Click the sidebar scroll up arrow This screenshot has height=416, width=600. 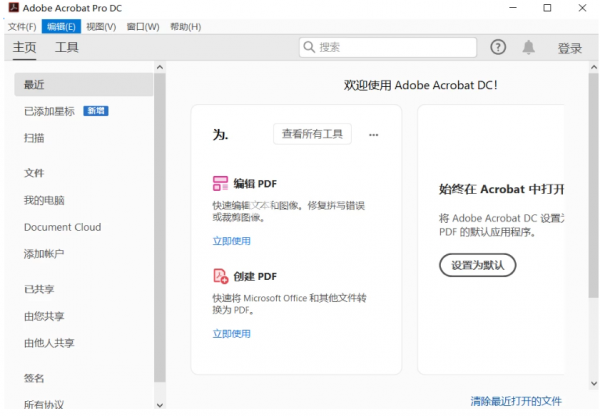point(160,67)
